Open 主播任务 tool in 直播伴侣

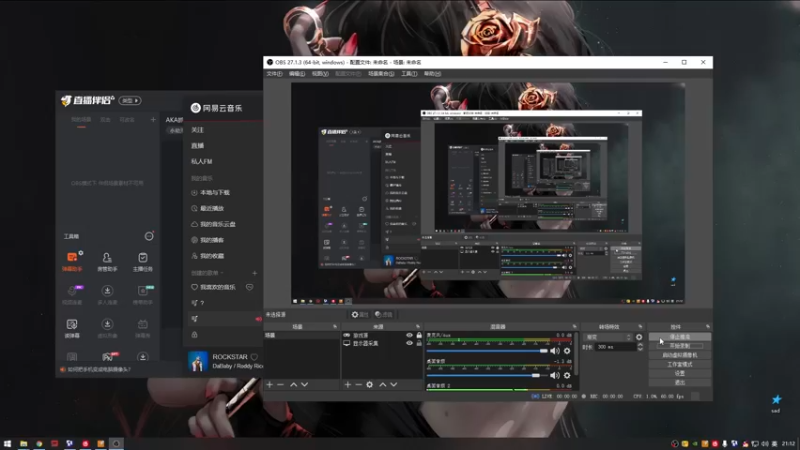tap(142, 261)
